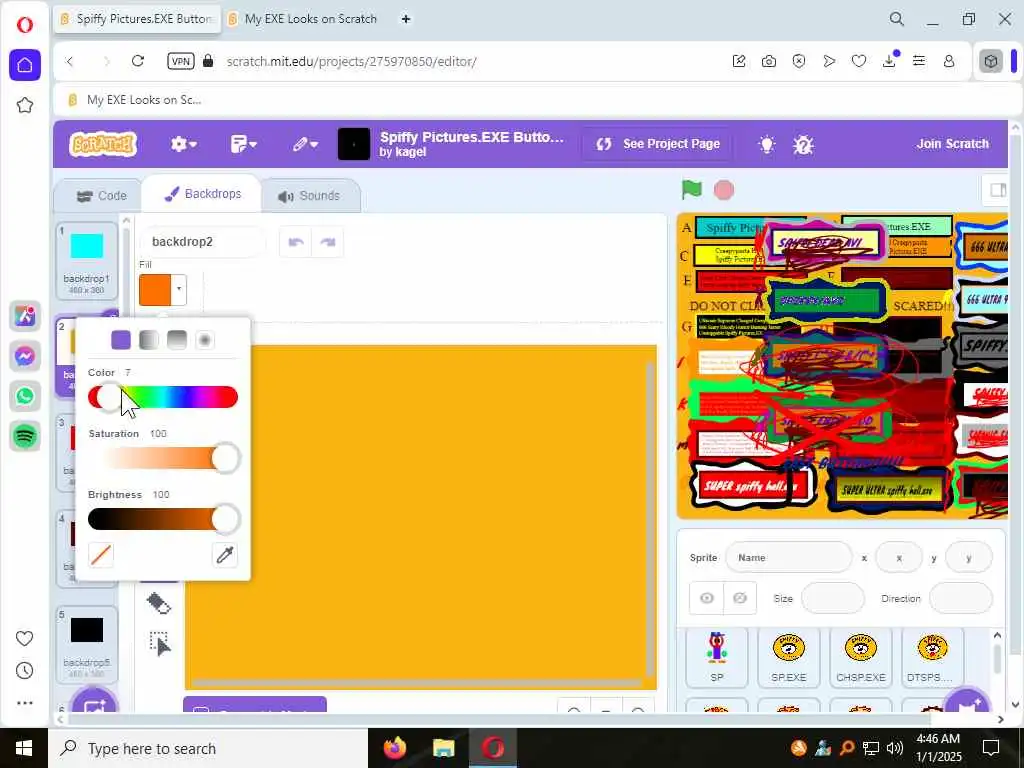This screenshot has height=768, width=1024.
Task: Choose vertical gradient fill style
Action: click(x=177, y=340)
